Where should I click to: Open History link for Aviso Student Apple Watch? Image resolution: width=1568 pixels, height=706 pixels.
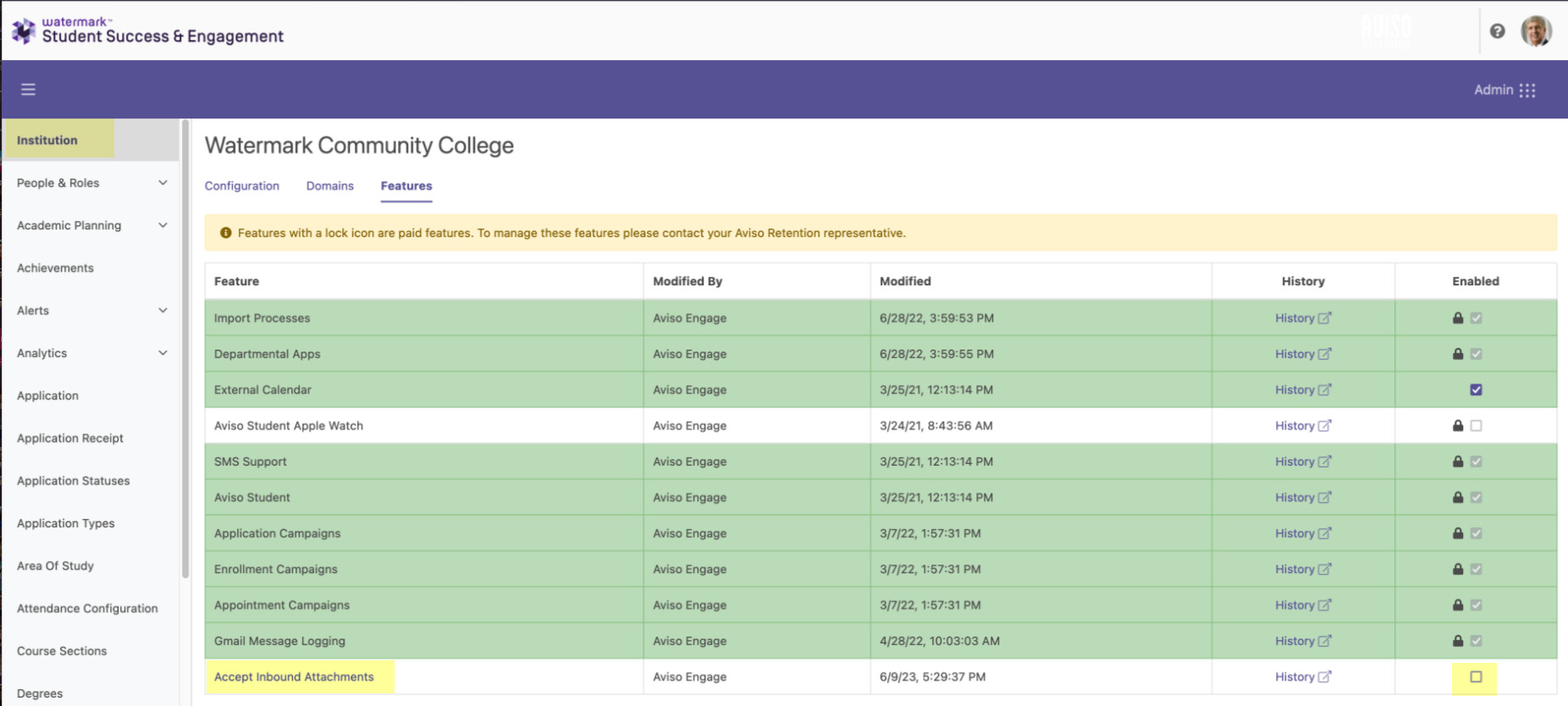[x=1303, y=426]
